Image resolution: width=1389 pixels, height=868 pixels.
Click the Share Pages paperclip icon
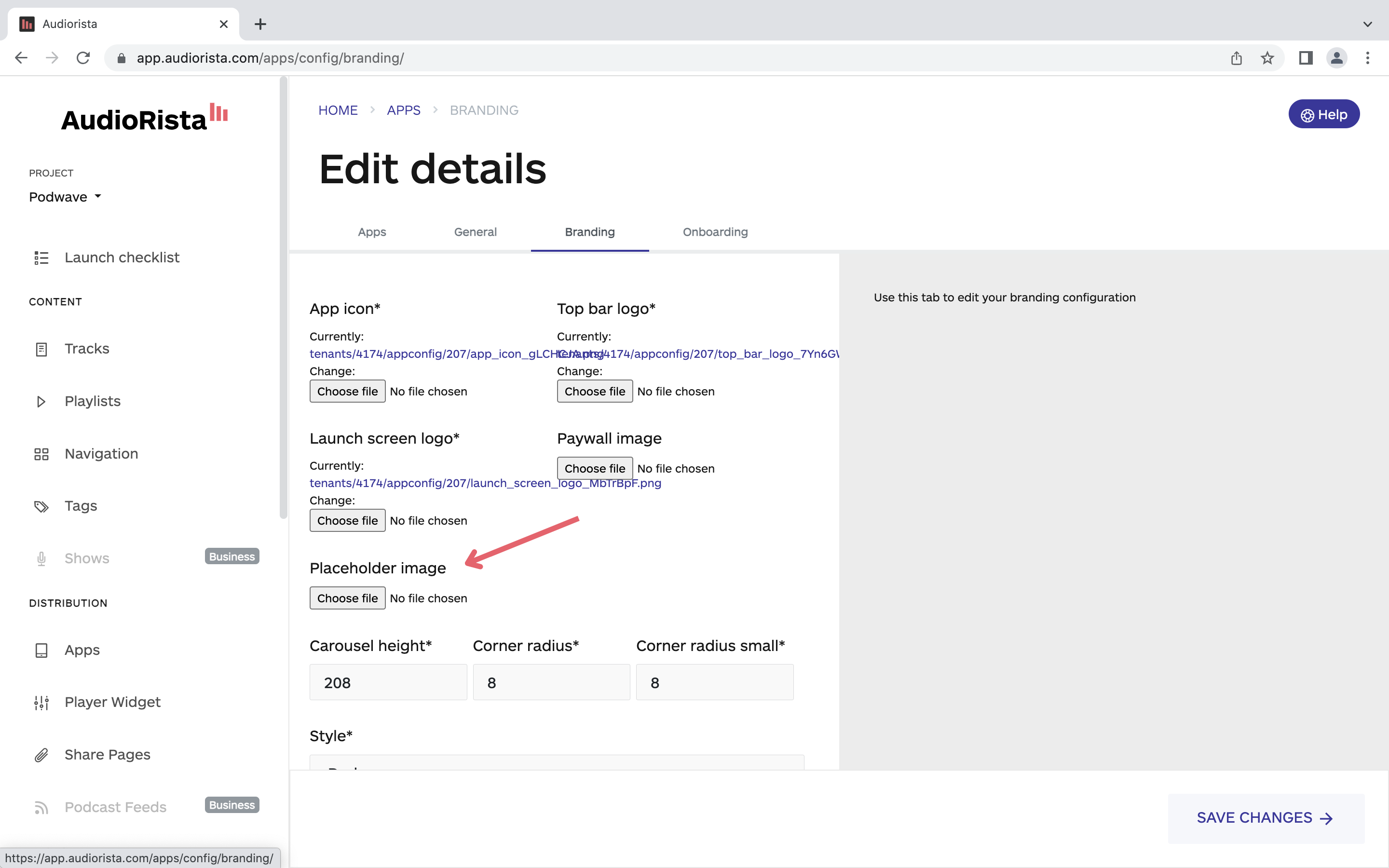coord(41,755)
